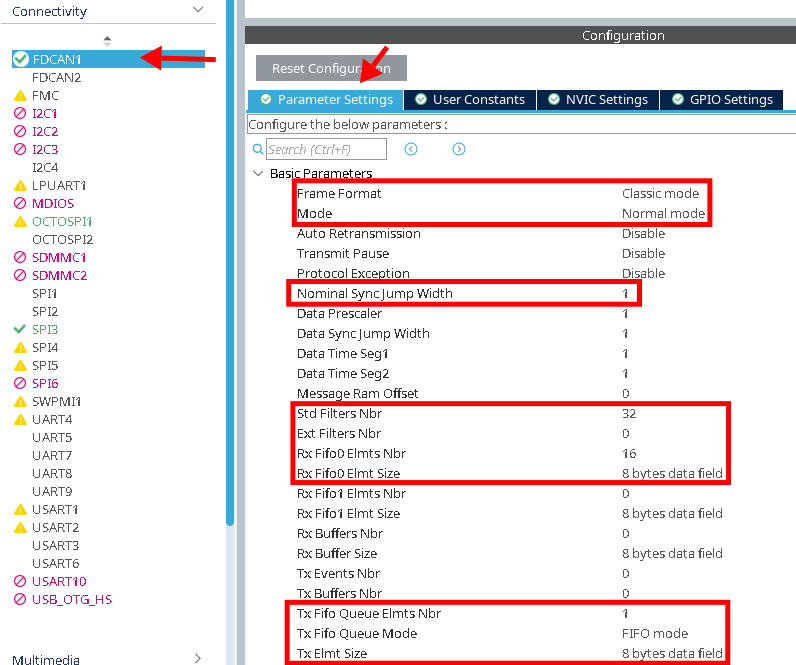
Task: Go to previous search result arrow
Action: pyautogui.click(x=411, y=149)
